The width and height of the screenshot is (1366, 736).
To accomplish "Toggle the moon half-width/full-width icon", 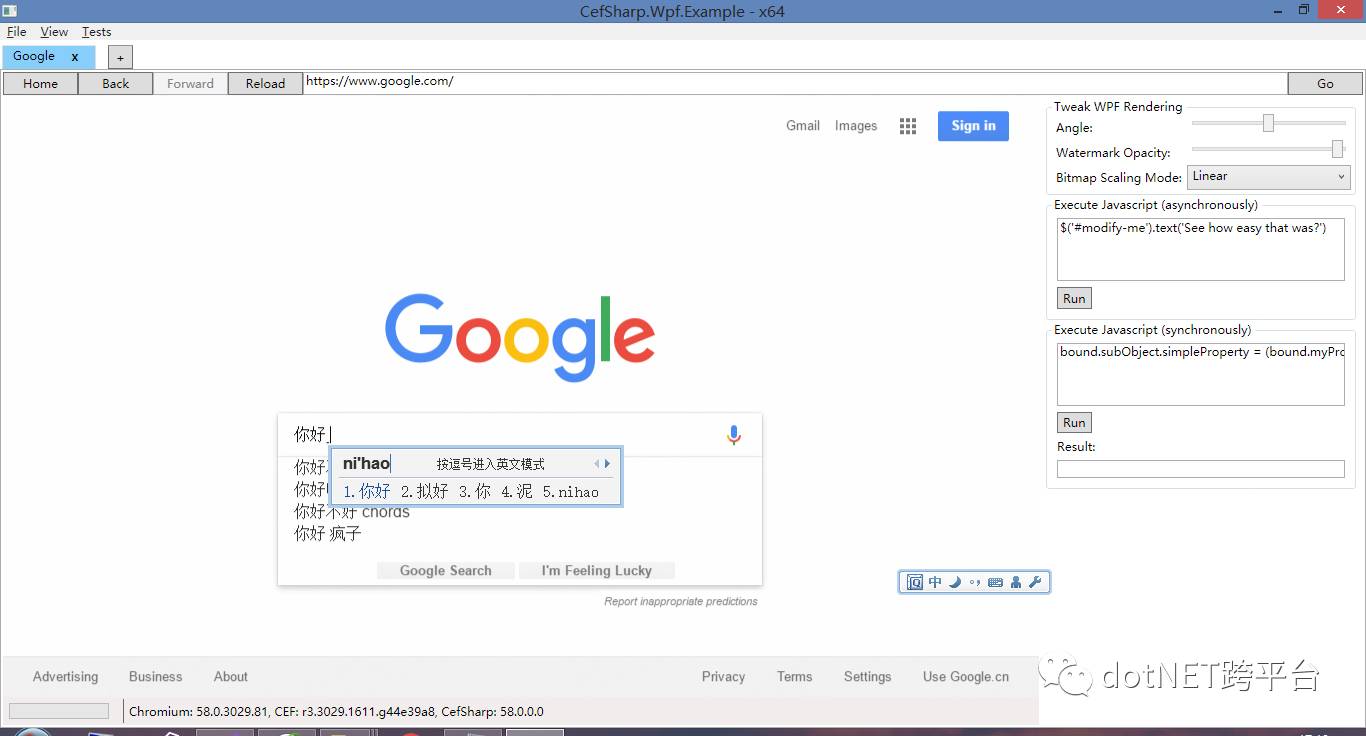I will [x=955, y=582].
